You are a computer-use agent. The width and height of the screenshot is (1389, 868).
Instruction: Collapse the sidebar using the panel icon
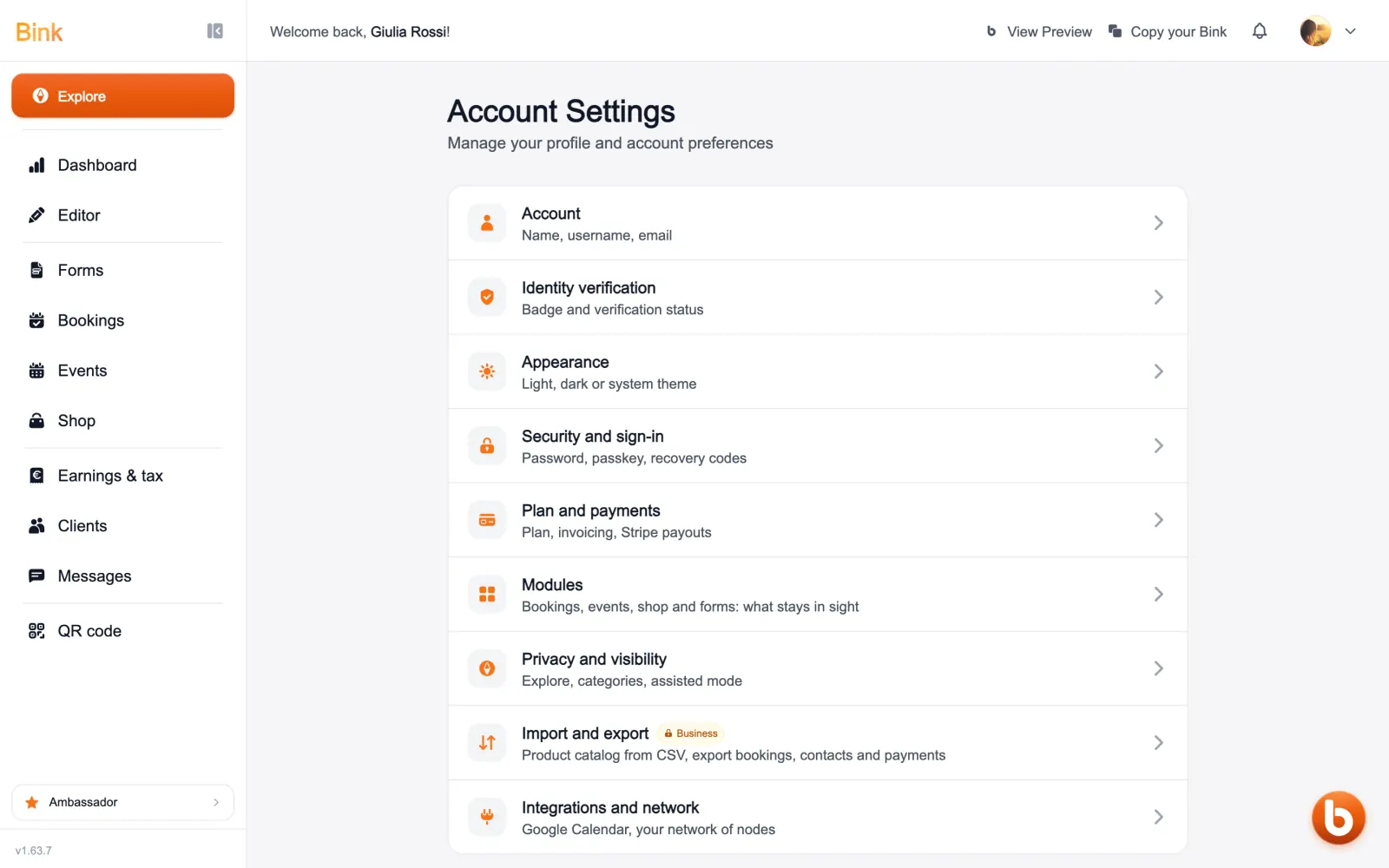(x=215, y=31)
